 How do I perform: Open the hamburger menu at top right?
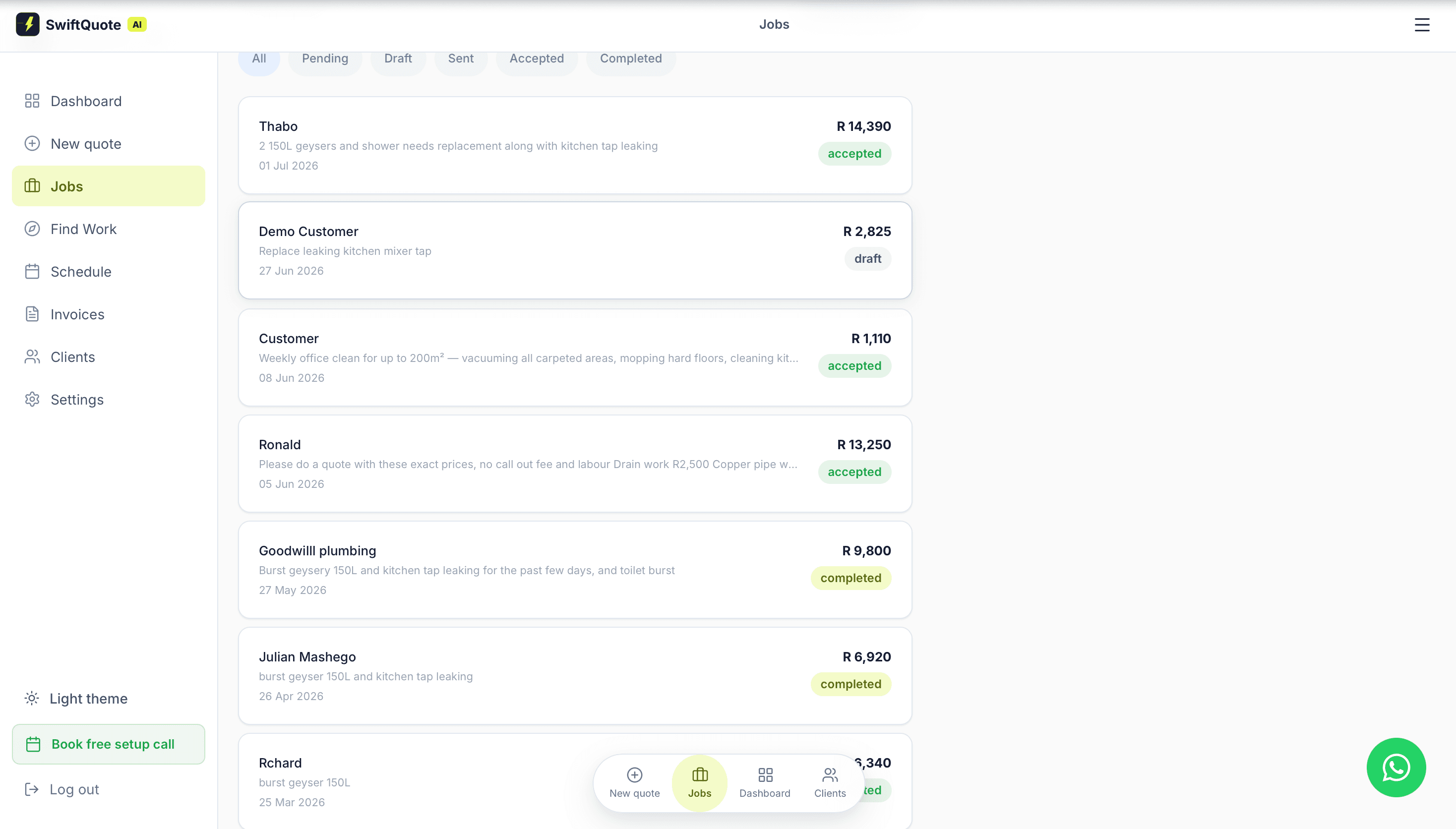(x=1422, y=24)
